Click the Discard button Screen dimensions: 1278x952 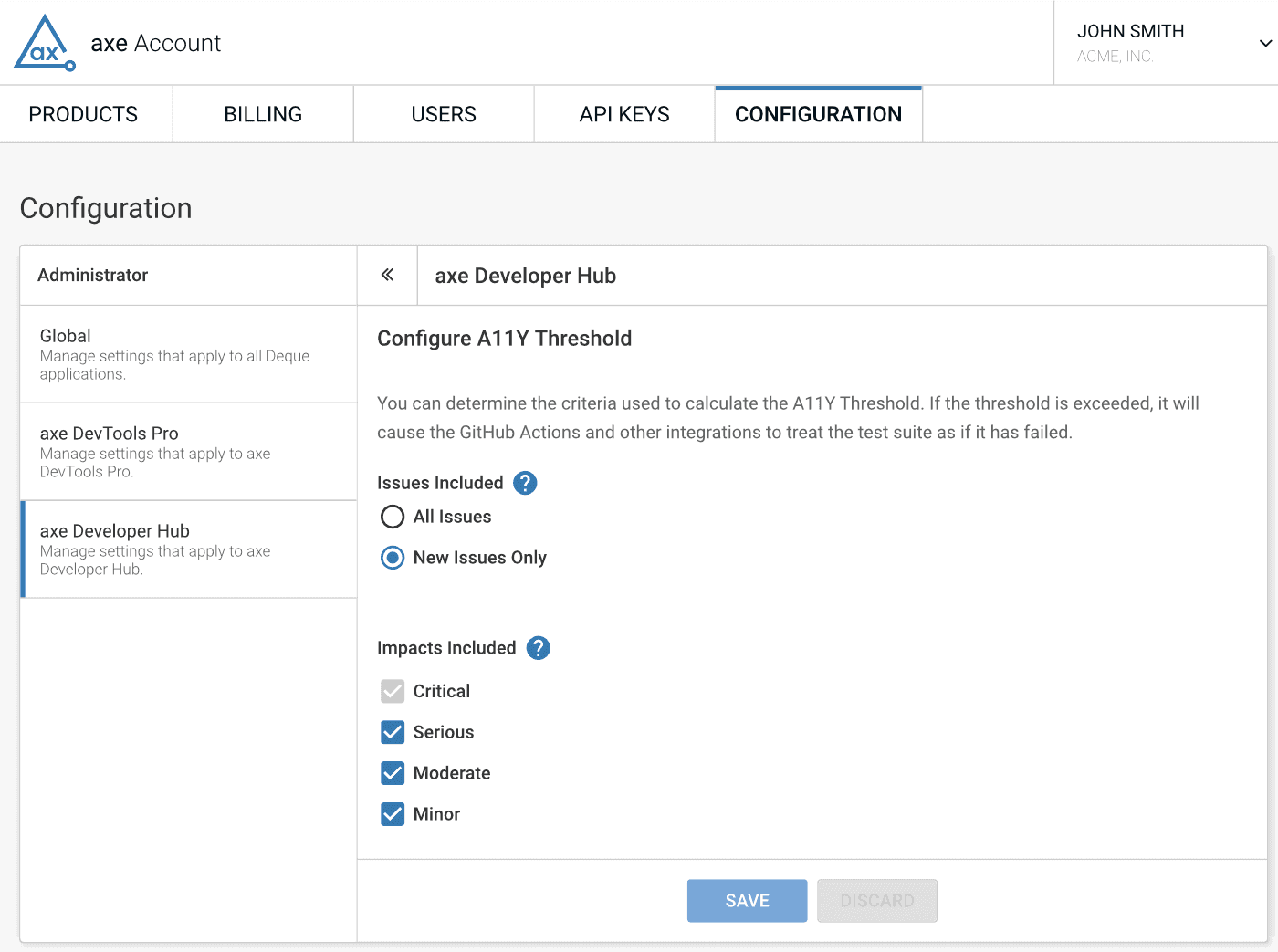point(876,901)
